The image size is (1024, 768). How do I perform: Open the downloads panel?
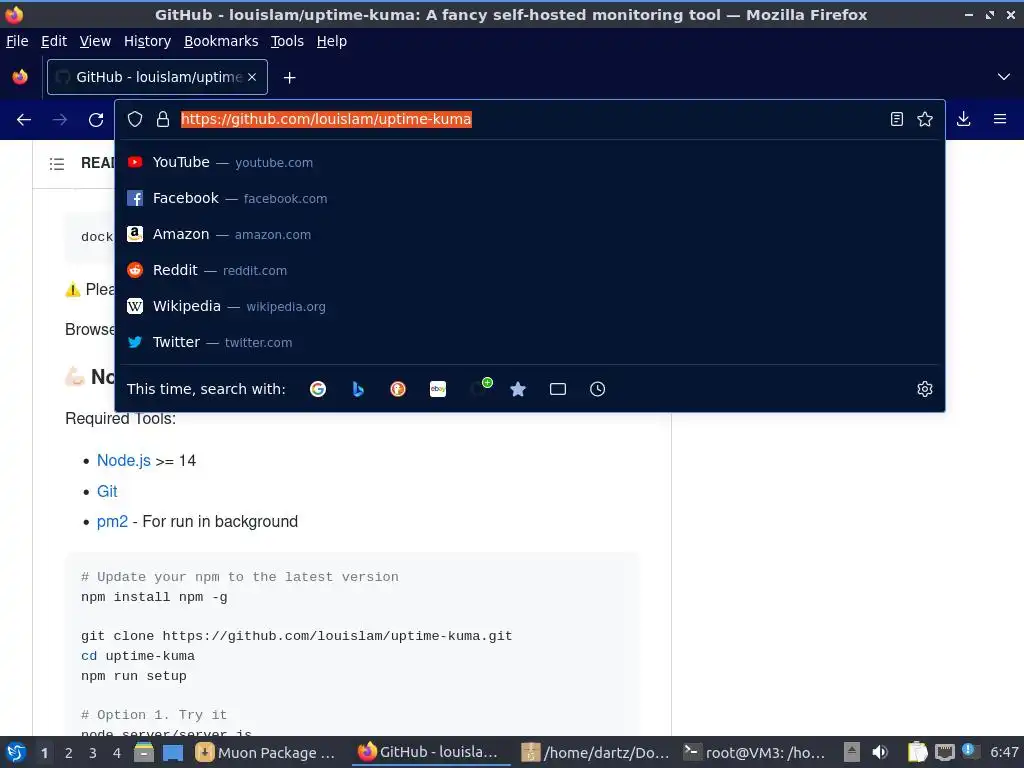[x=963, y=119]
